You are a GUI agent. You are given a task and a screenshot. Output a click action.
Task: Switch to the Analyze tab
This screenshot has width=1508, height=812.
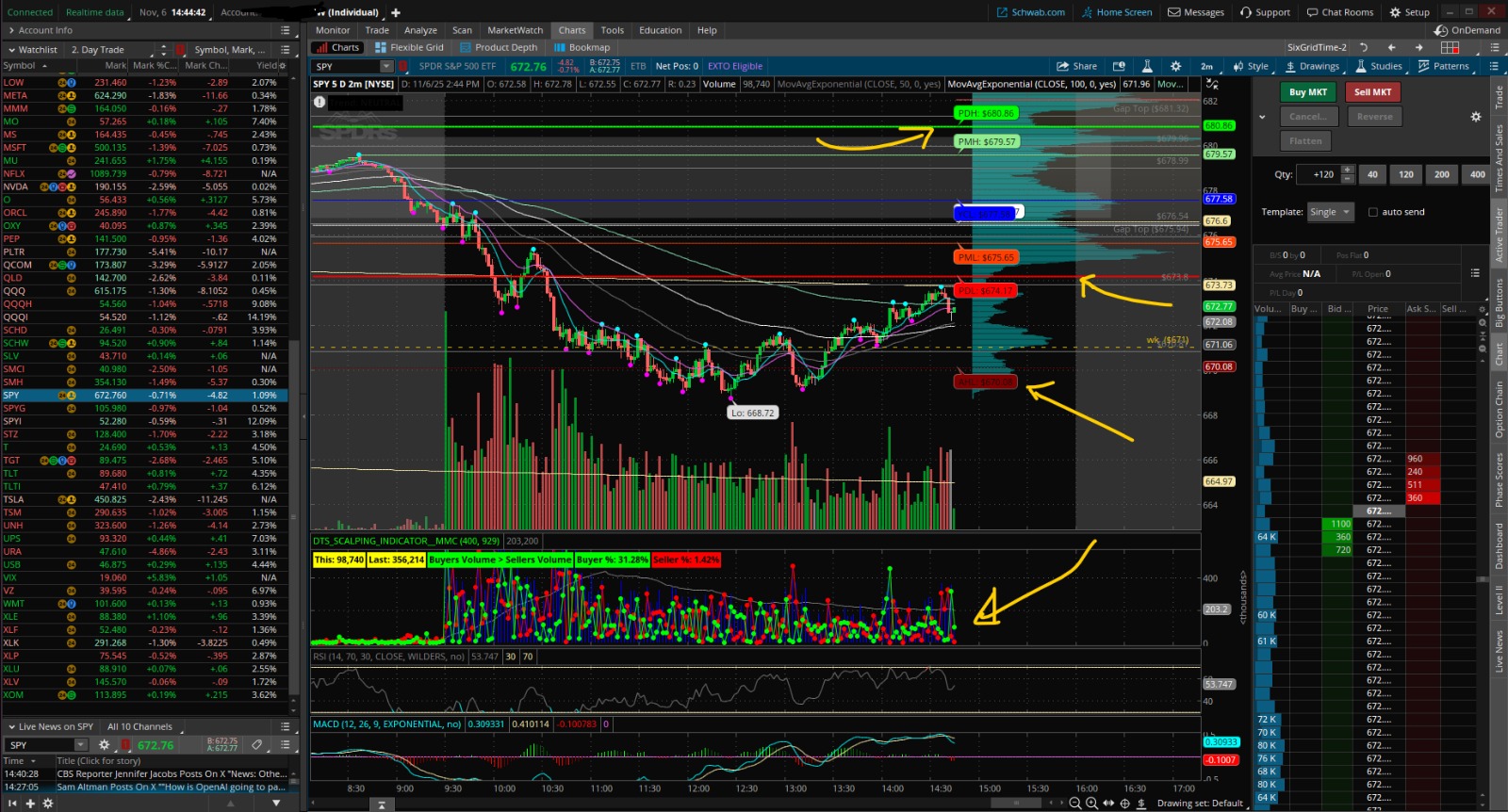coord(420,30)
